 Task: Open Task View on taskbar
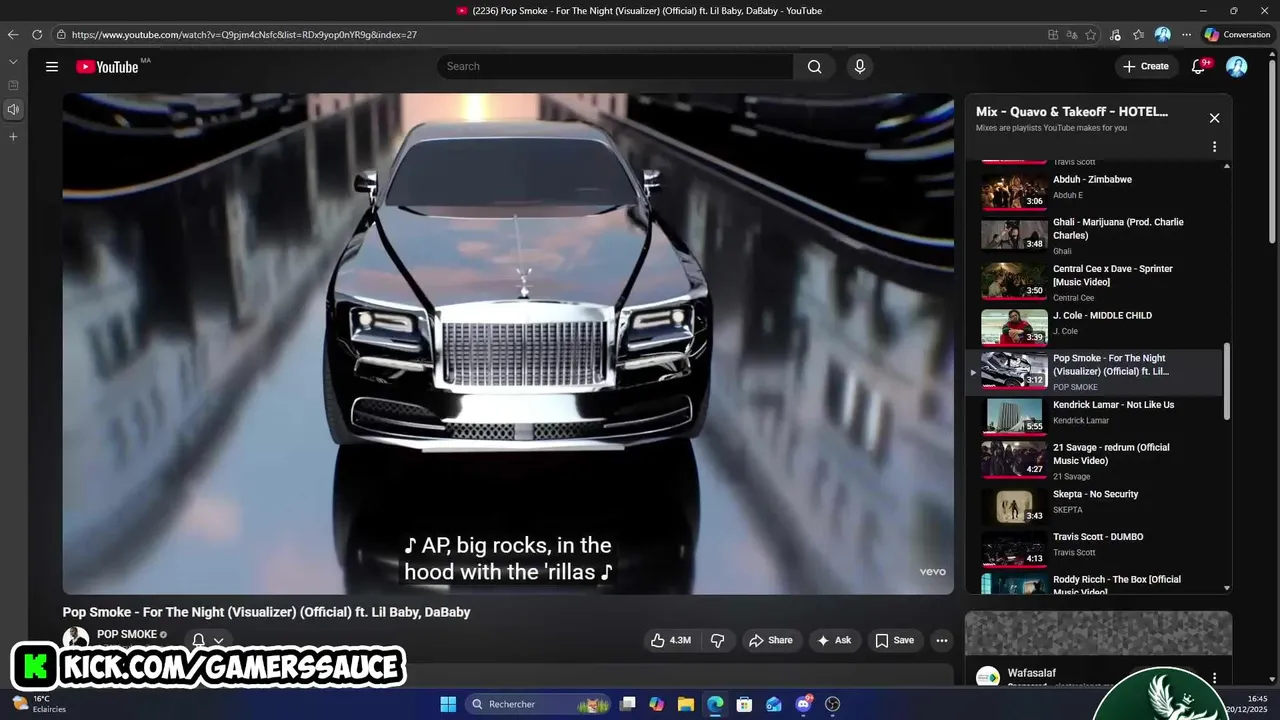[628, 704]
